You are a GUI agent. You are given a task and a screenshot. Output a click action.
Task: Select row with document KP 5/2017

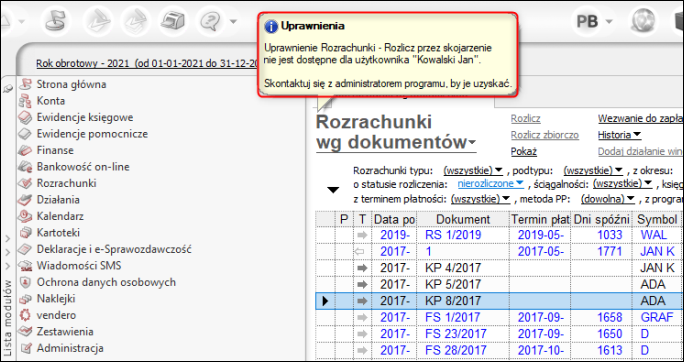pos(499,284)
